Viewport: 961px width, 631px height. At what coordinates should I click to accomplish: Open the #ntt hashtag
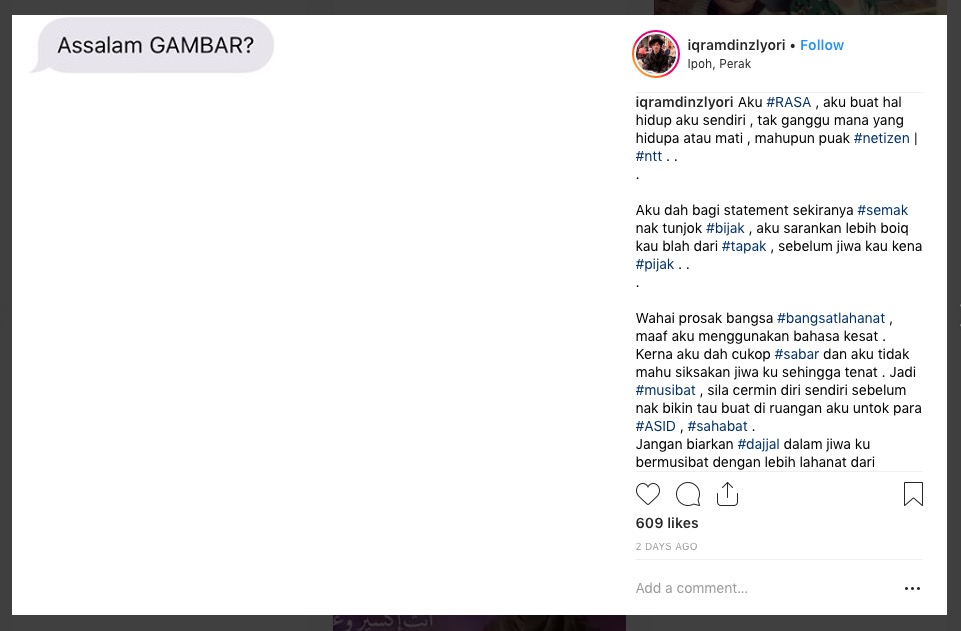click(649, 156)
